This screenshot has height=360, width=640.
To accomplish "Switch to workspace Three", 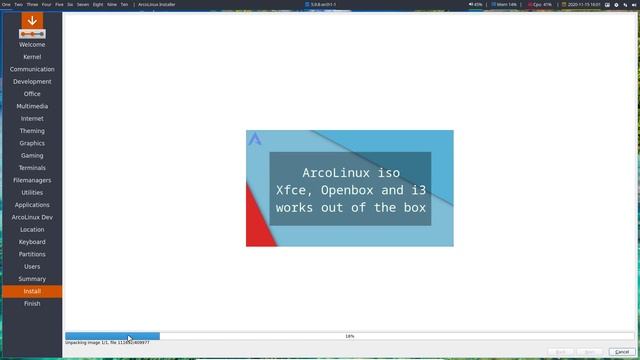I will pyautogui.click(x=32, y=4).
